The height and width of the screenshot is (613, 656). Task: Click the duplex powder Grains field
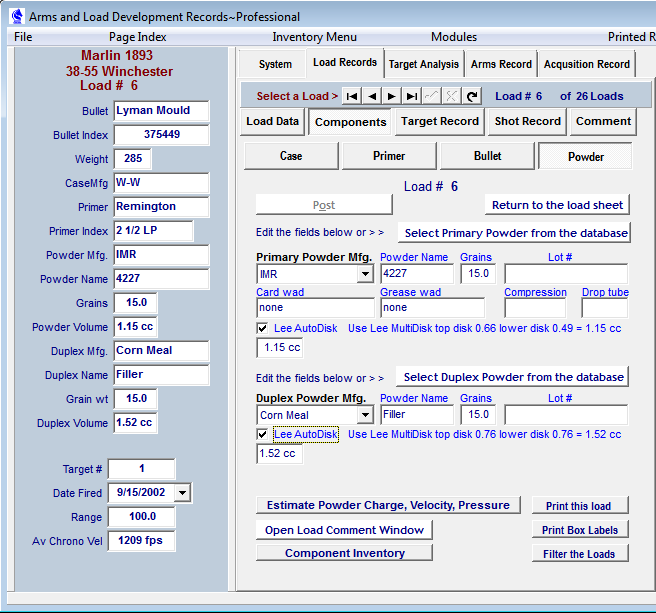(479, 415)
